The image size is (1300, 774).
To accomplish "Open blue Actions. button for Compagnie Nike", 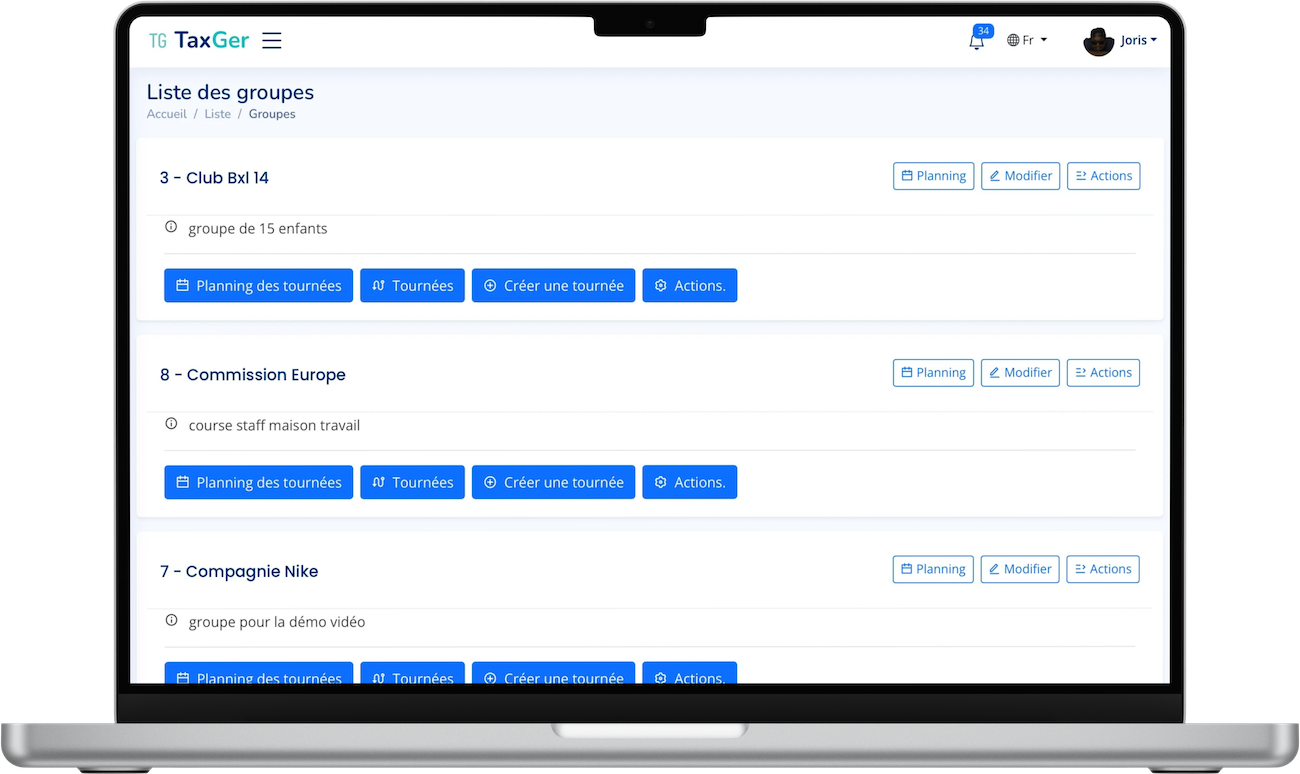I will pyautogui.click(x=689, y=674).
